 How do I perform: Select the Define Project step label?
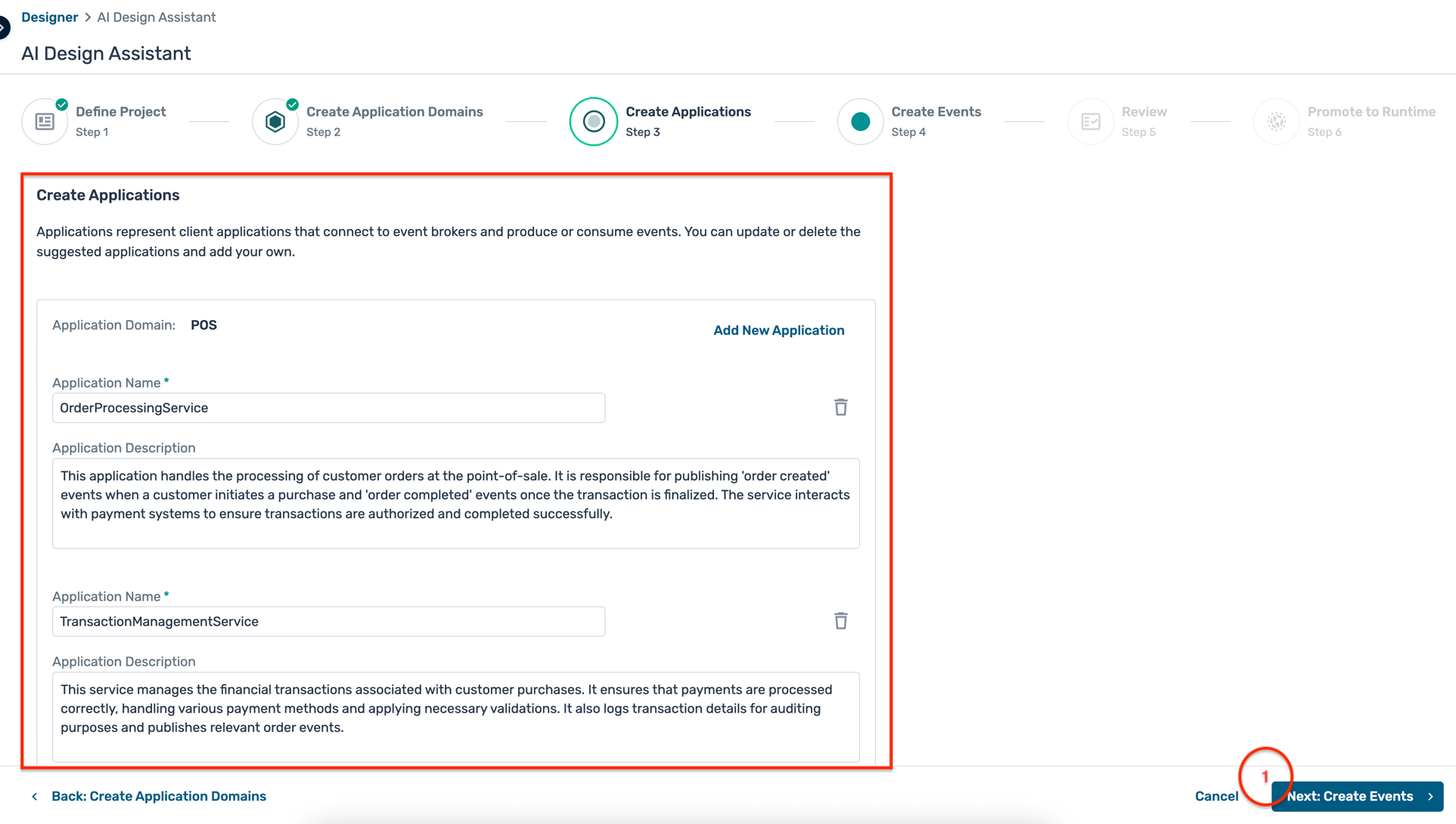120,112
